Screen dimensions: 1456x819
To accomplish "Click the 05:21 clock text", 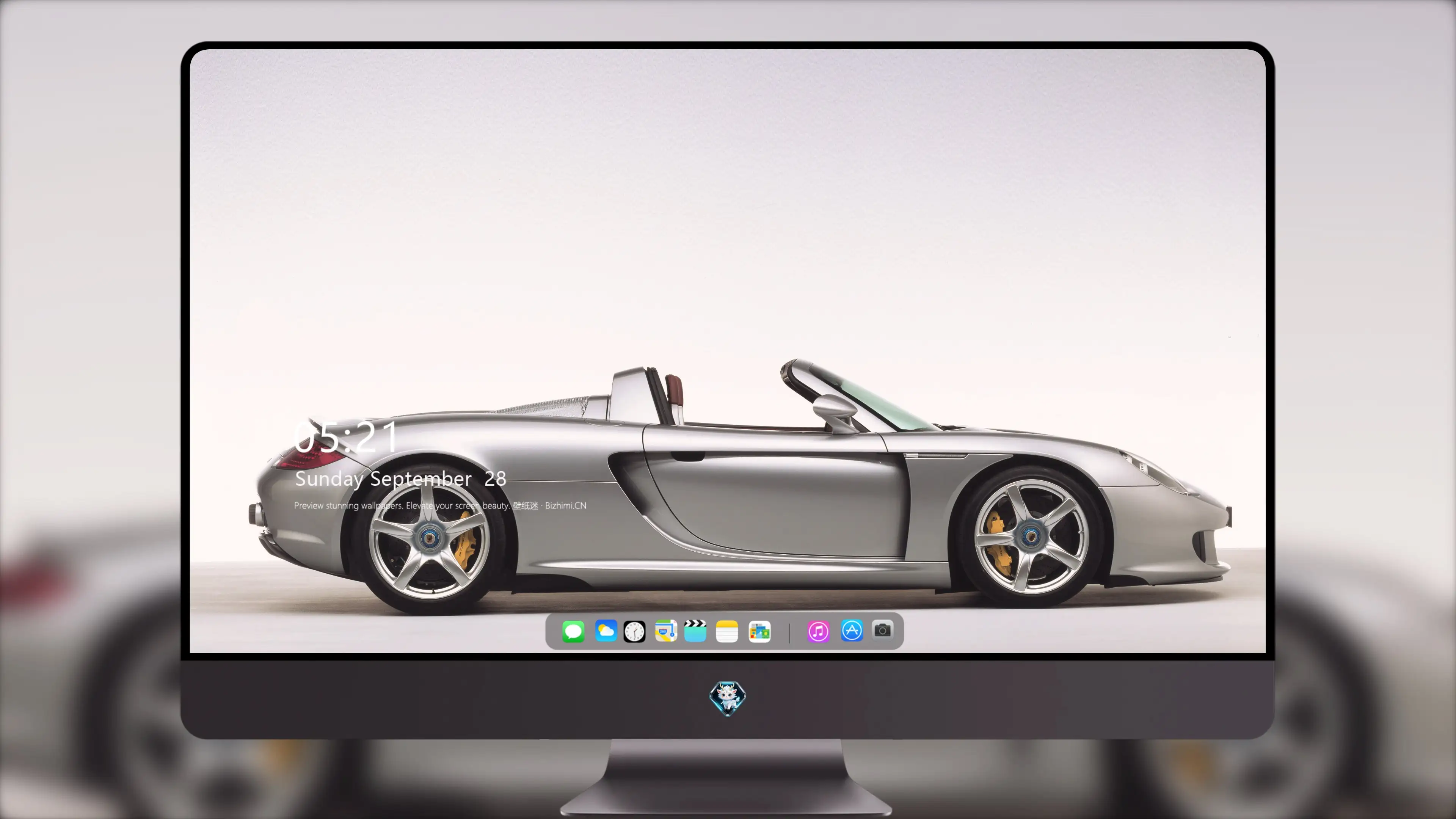I will 346,438.
